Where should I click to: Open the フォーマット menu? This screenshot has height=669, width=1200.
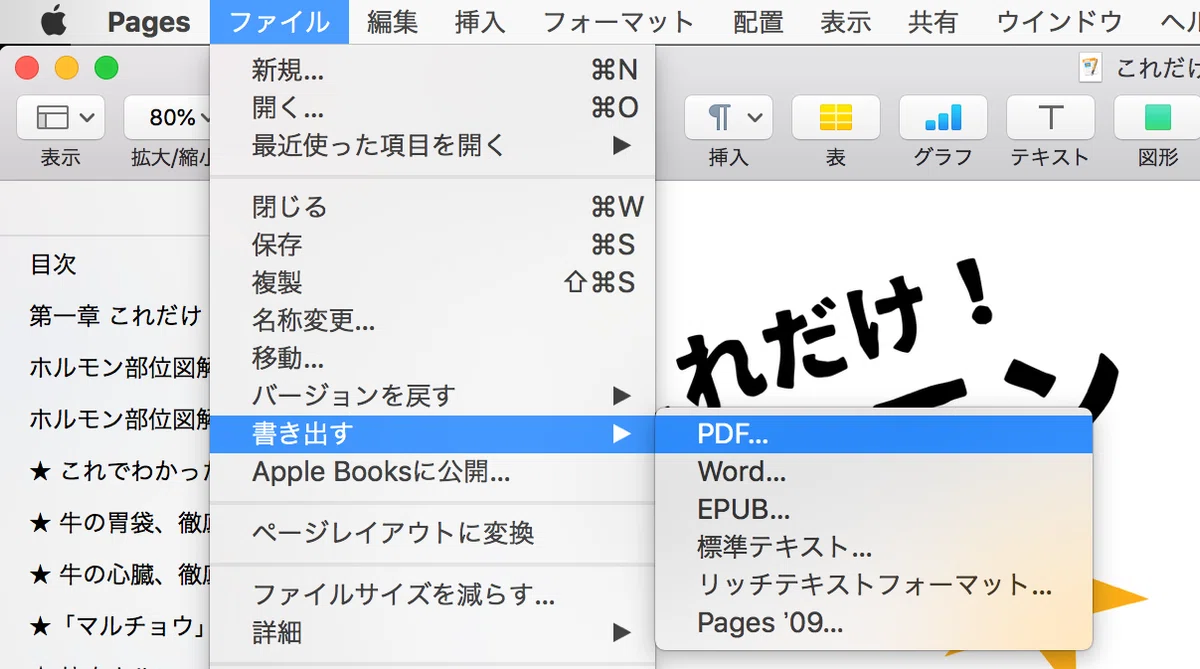(x=618, y=21)
